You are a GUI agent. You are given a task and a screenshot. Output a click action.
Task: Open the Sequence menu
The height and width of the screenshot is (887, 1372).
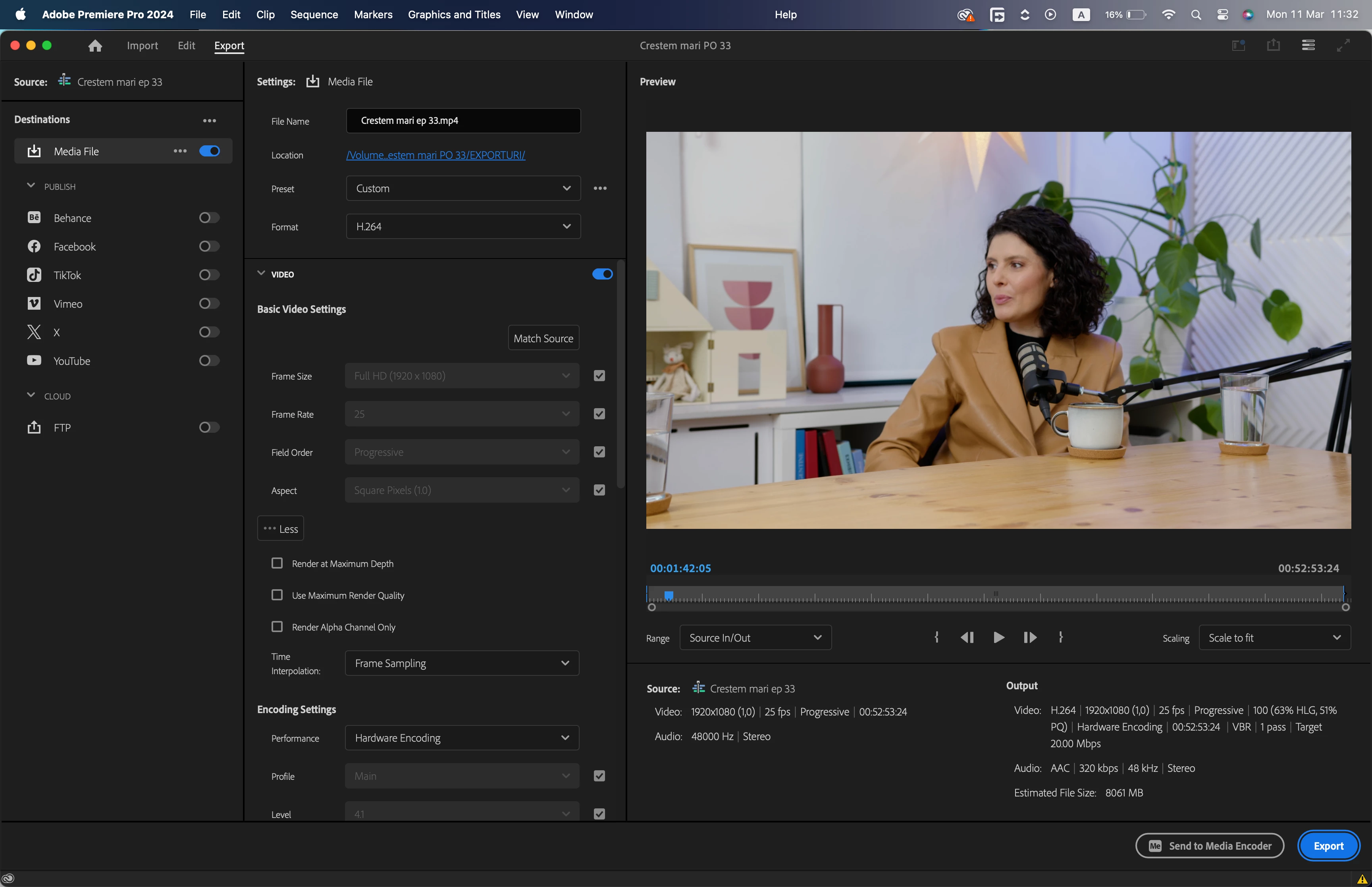coord(314,14)
